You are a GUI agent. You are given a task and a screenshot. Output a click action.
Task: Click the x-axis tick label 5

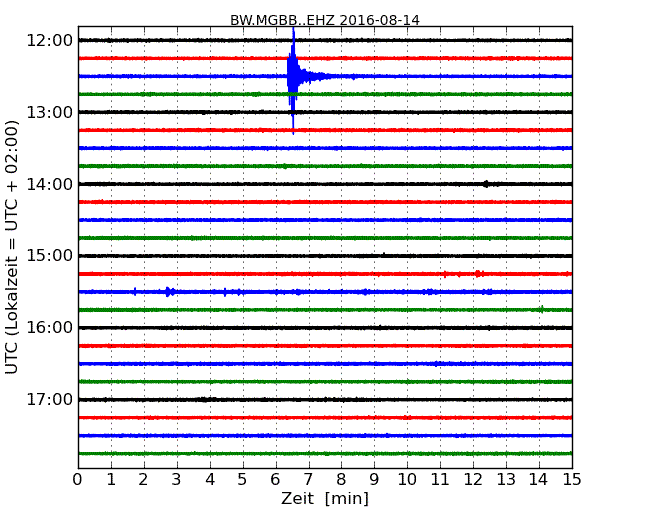point(243,480)
